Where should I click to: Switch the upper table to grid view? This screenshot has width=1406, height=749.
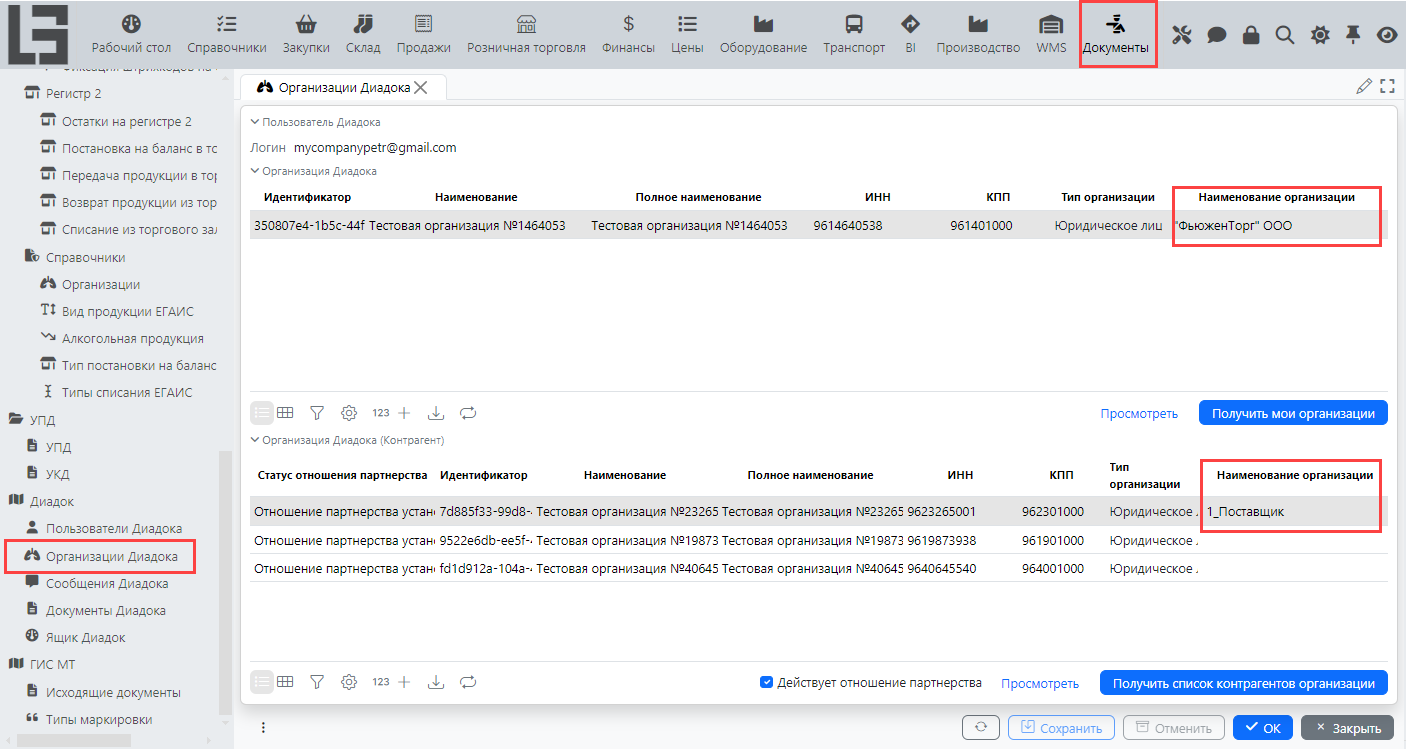click(285, 413)
